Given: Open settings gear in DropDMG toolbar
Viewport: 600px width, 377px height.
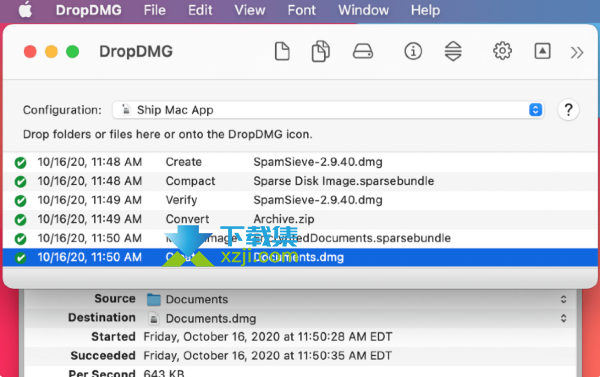Looking at the screenshot, I should coord(502,51).
